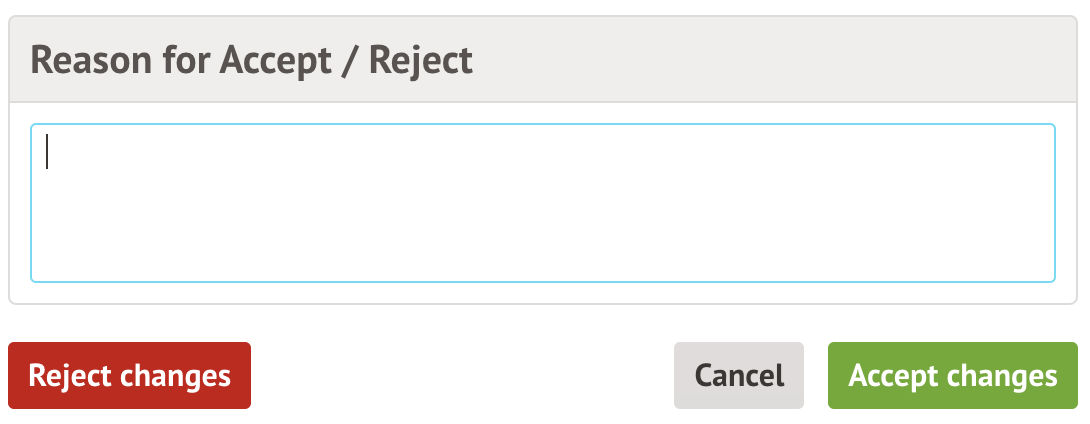Image resolution: width=1090 pixels, height=424 pixels.
Task: Choose the Reject changes option
Action: [129, 376]
